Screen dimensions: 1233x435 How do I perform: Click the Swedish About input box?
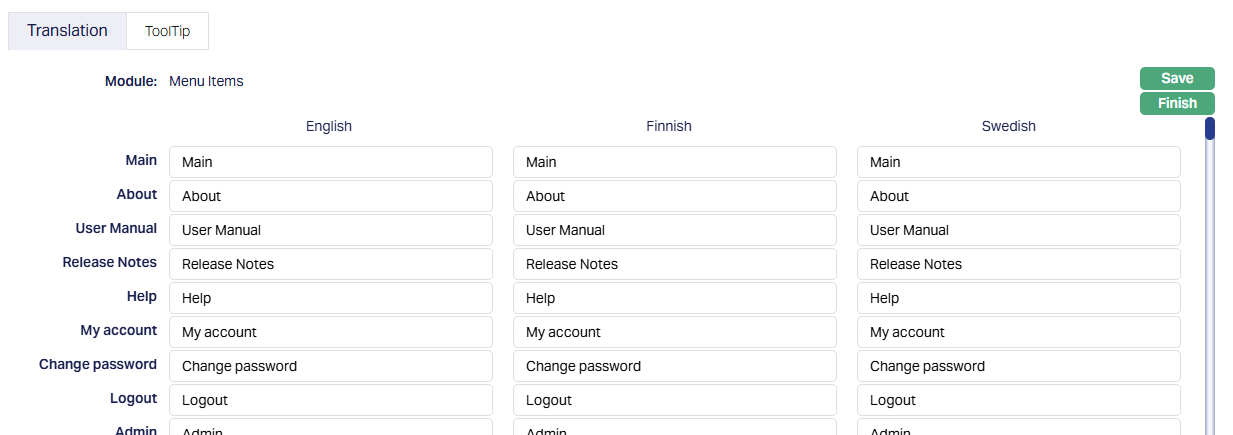[x=1018, y=196]
